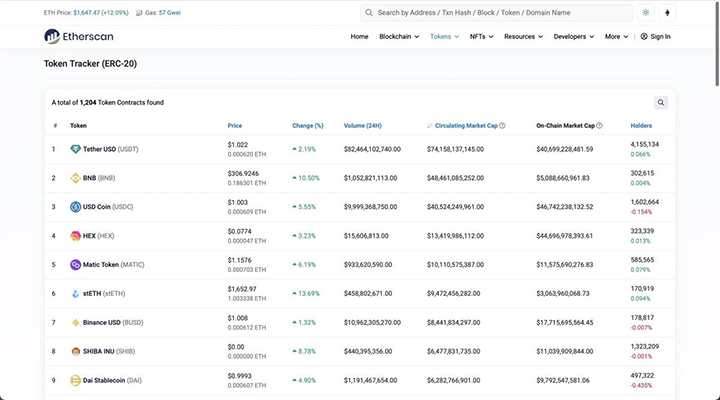Expand the NFTs dropdown menu

[x=481, y=37]
